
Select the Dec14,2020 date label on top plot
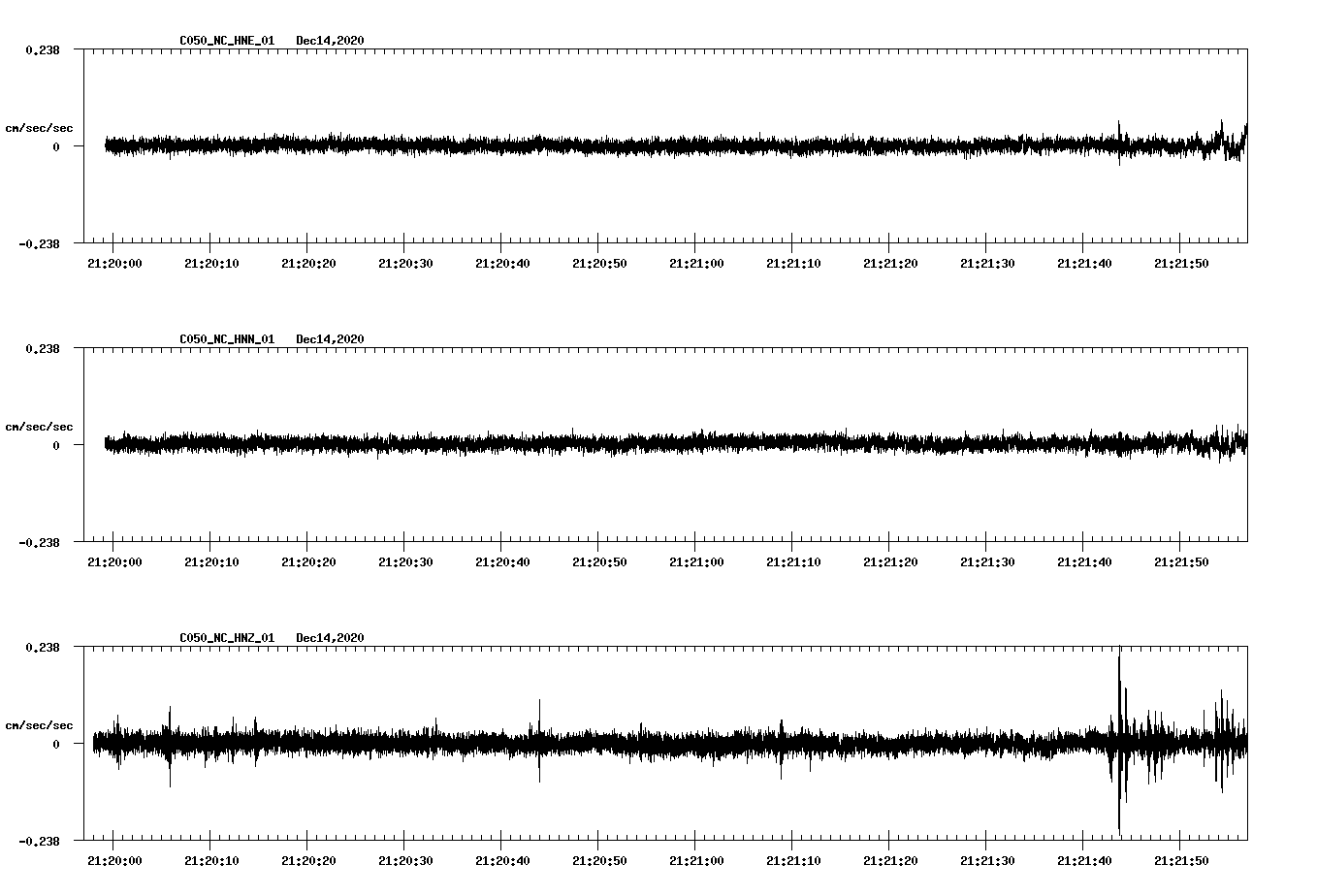coord(332,41)
